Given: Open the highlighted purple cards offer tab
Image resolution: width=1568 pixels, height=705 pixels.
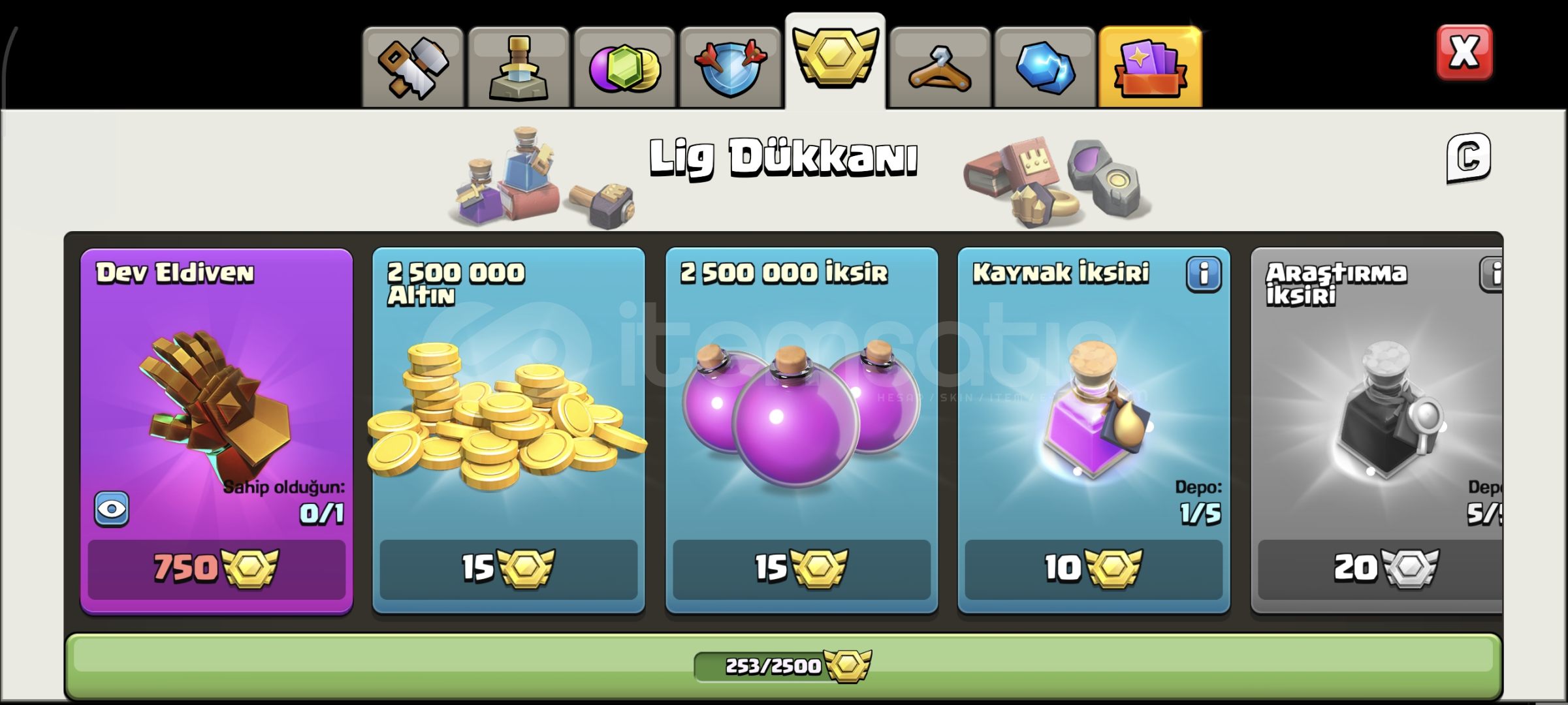Looking at the screenshot, I should (1150, 67).
